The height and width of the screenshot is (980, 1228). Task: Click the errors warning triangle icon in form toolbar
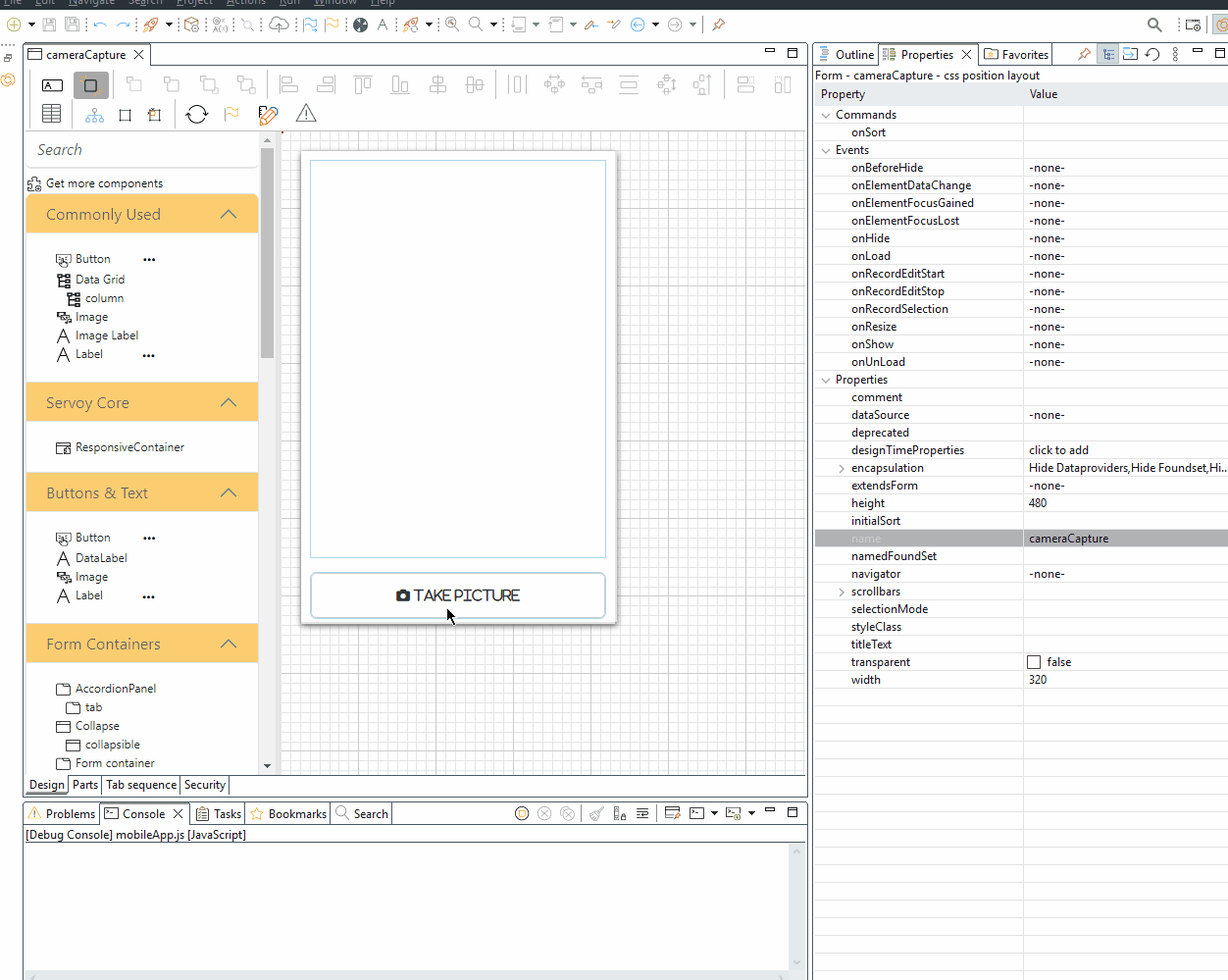click(x=306, y=115)
